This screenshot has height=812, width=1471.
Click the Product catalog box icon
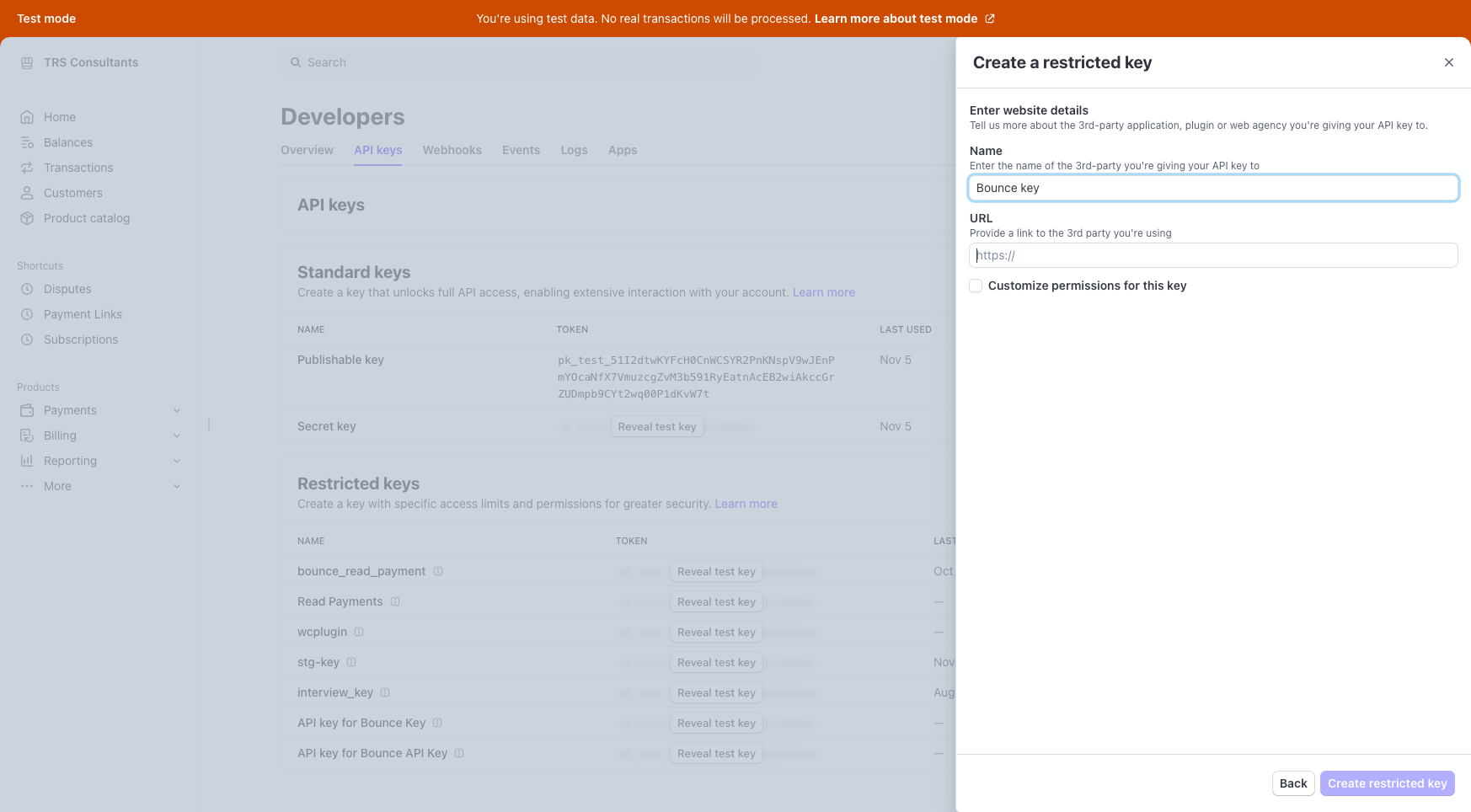coord(27,218)
